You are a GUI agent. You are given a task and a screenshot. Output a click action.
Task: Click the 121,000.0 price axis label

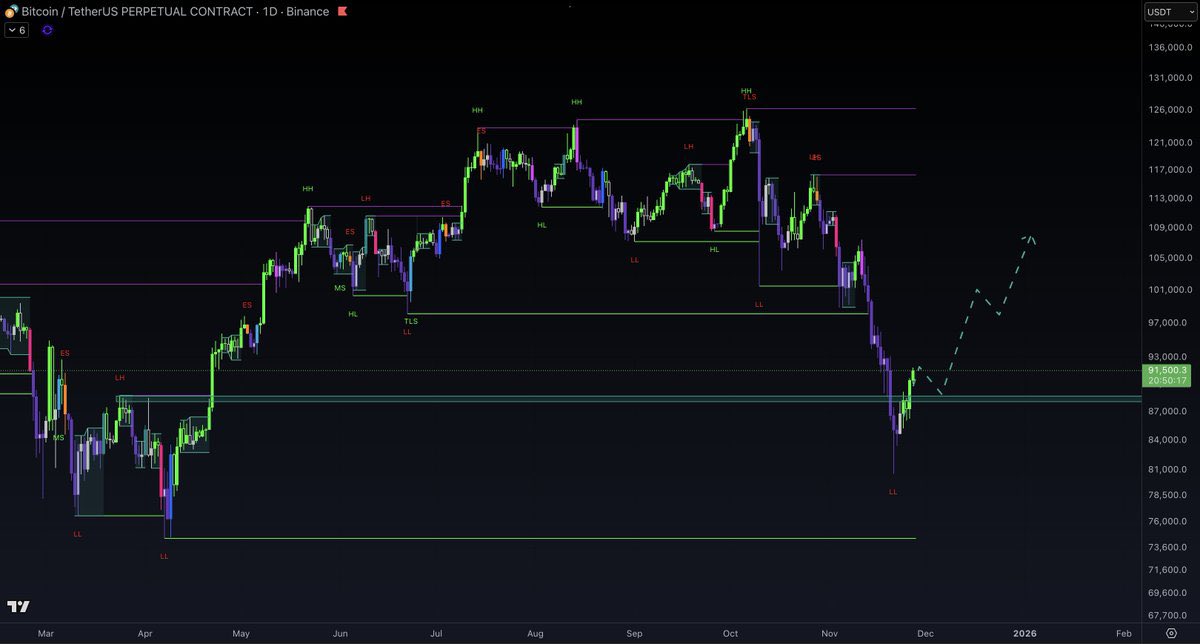tap(1172, 142)
